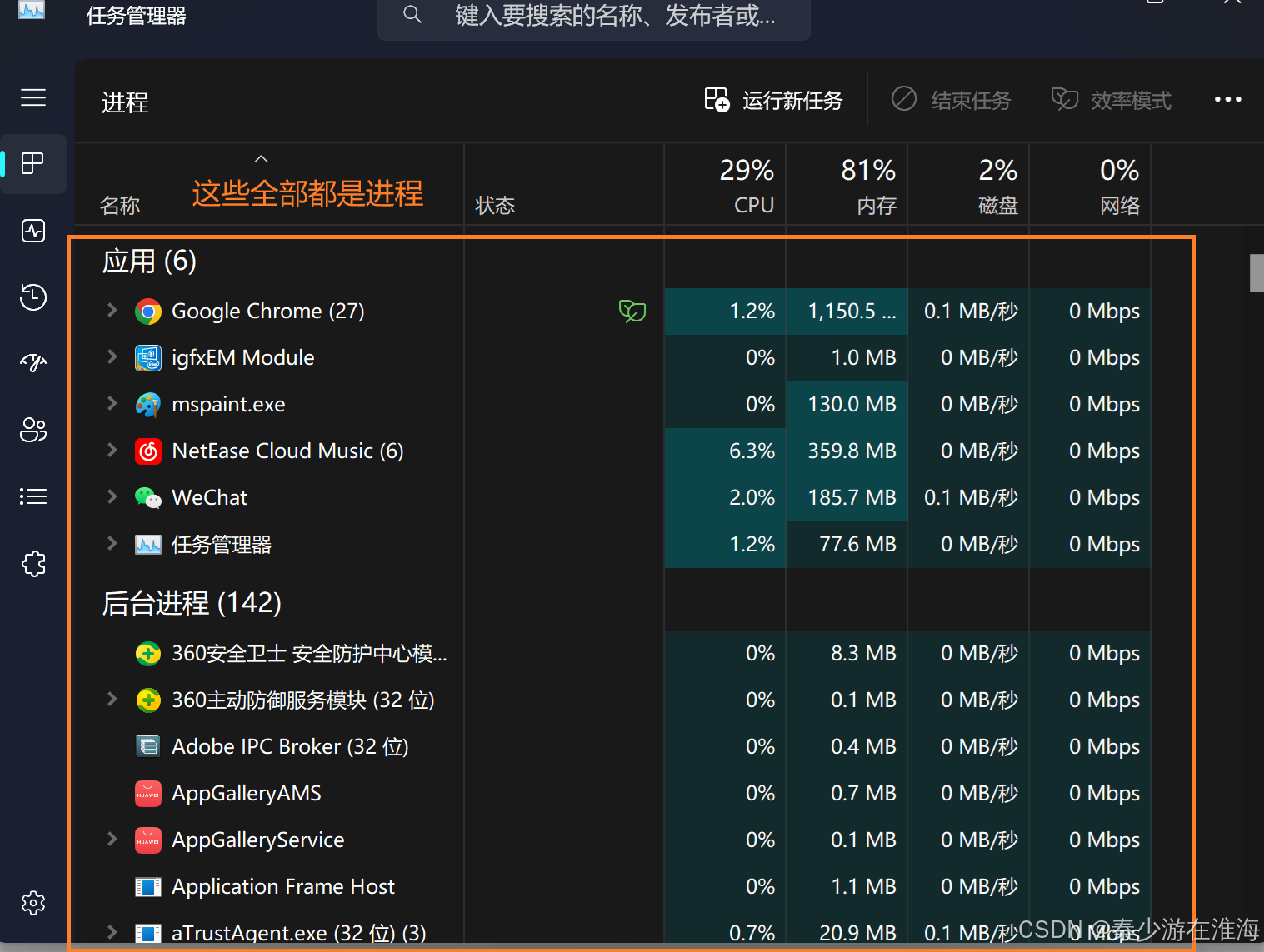Expand the AppGalleryService row
Image resolution: width=1264 pixels, height=952 pixels.
112,839
